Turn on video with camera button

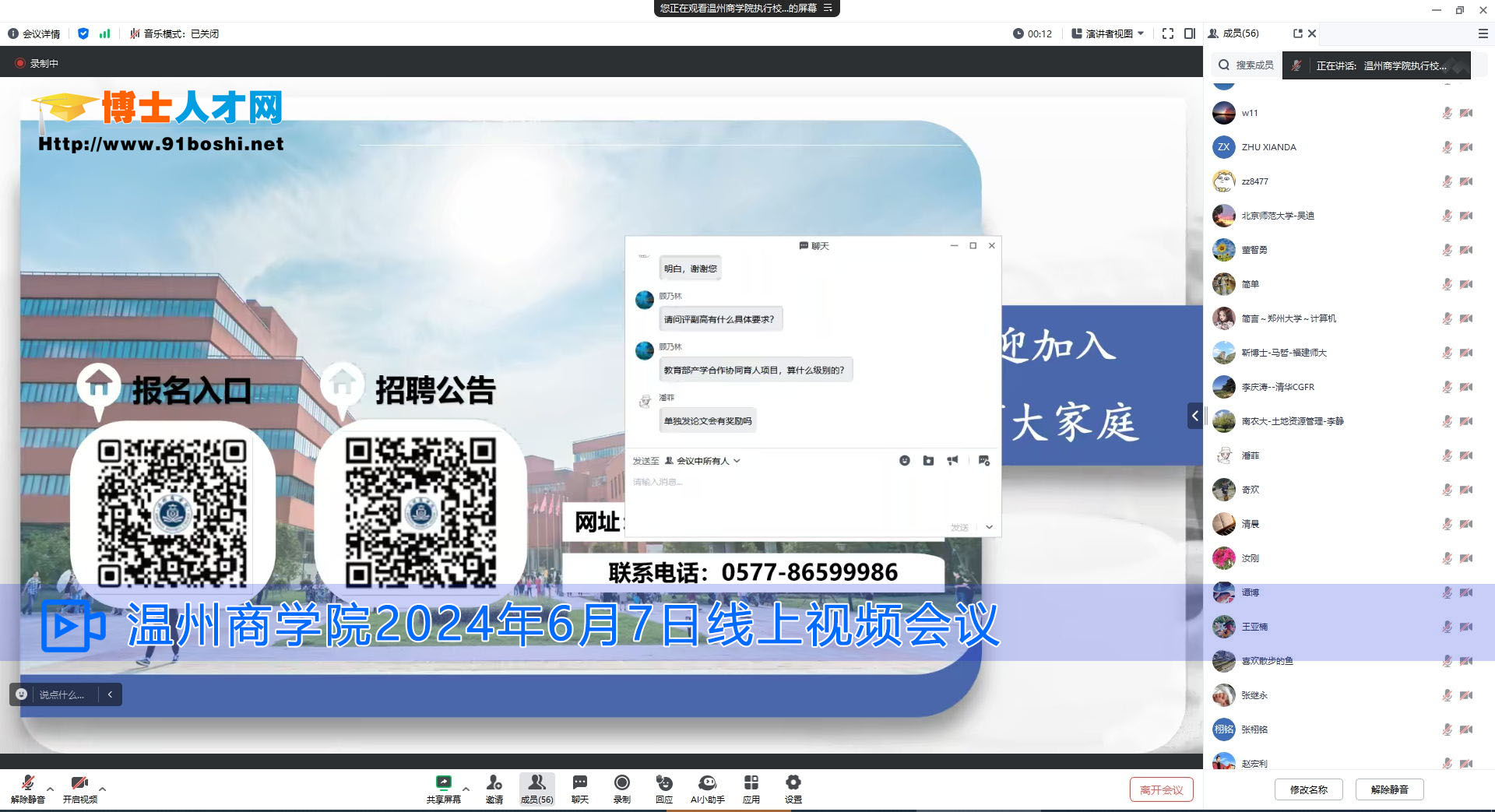(x=79, y=789)
